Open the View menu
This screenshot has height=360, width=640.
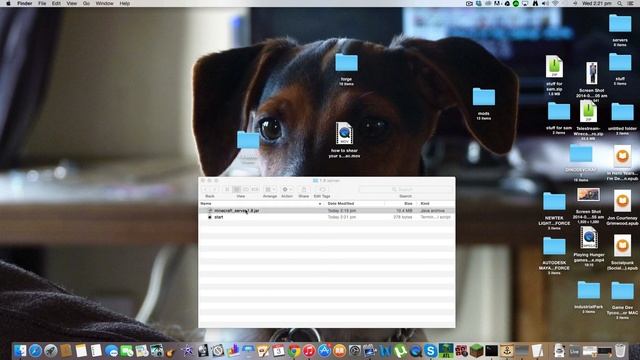(71, 3)
